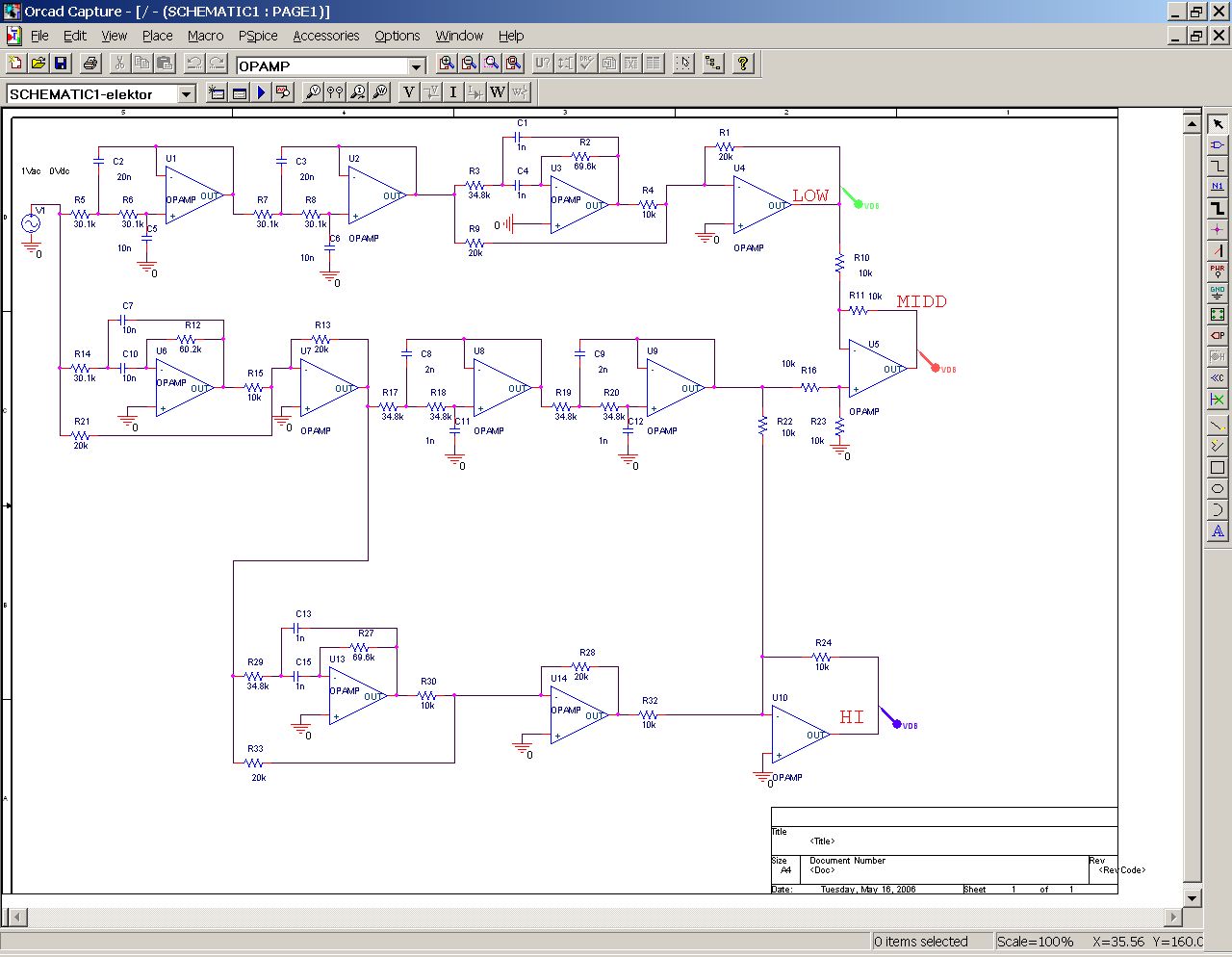The image size is (1232, 957).
Task: Expand the SCHEMATIC1-elektor profile dropdown
Action: pos(187,94)
